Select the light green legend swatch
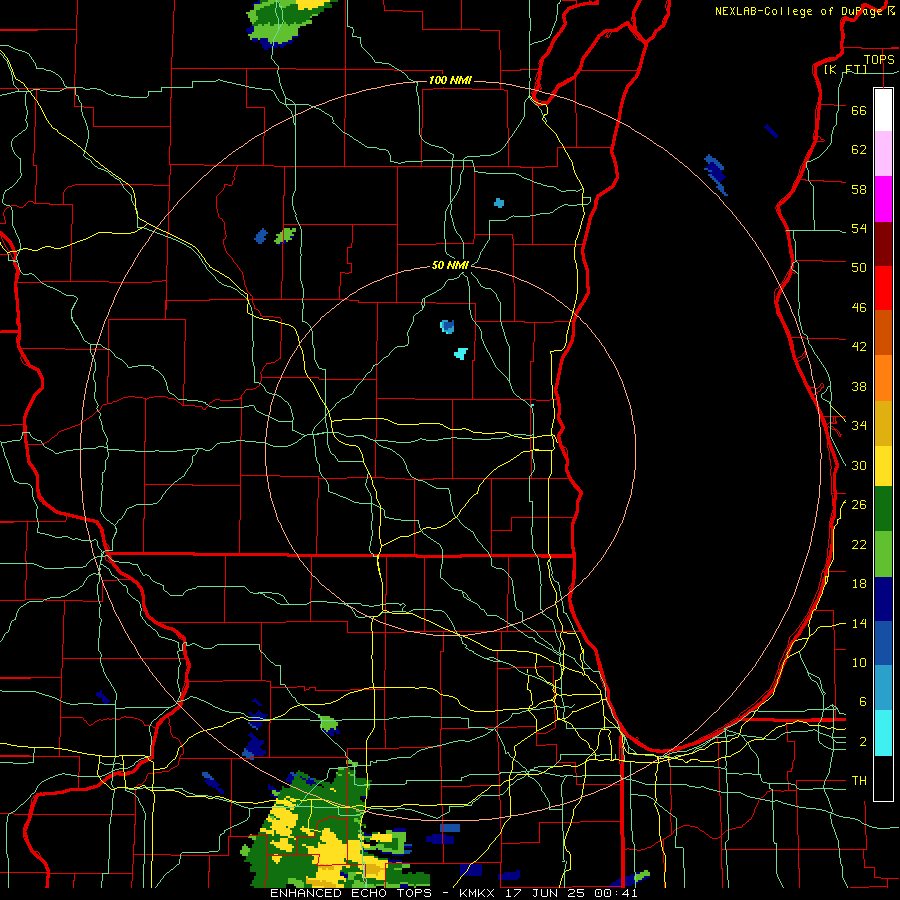This screenshot has height=900, width=900. (883, 554)
